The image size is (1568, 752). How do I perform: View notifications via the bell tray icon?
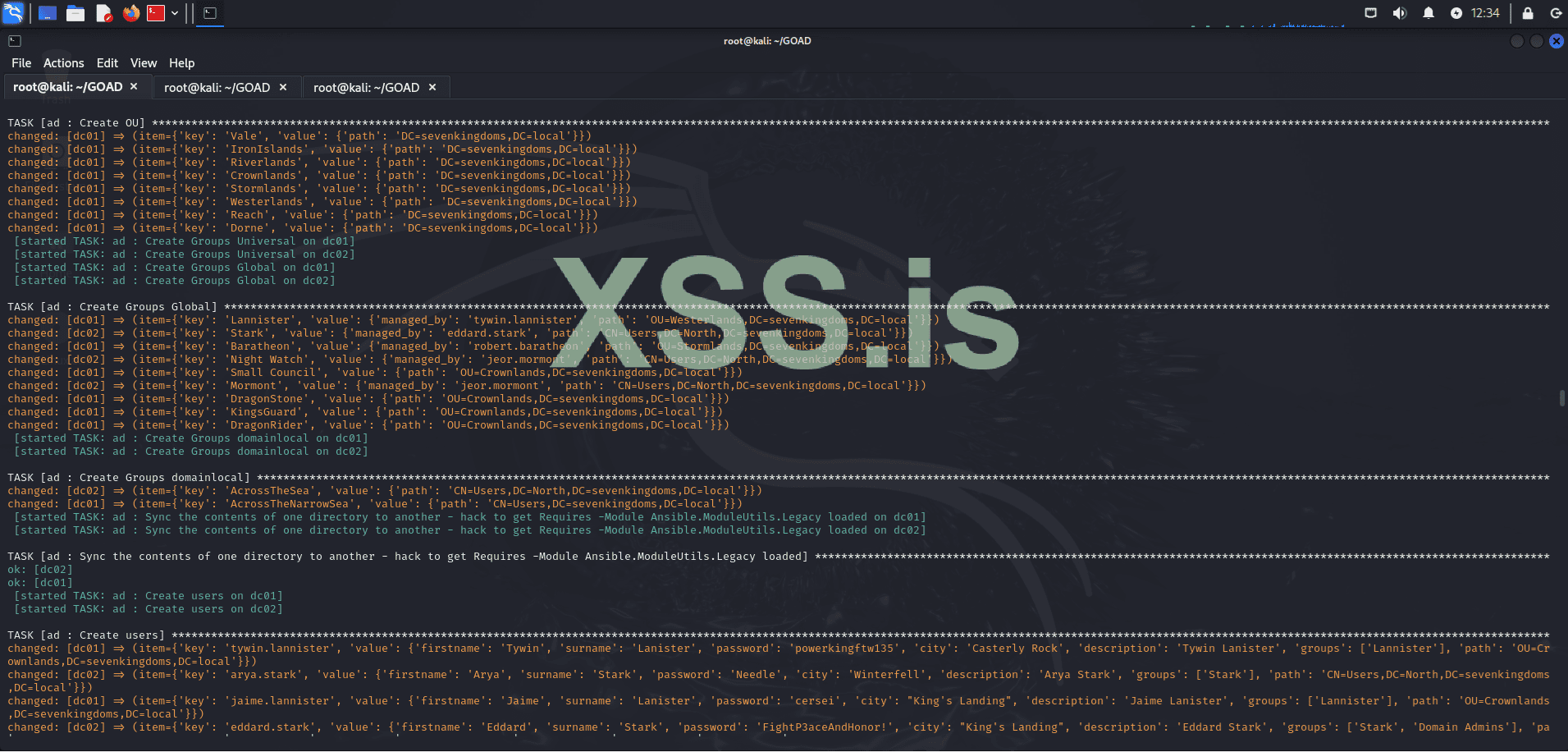(x=1428, y=13)
